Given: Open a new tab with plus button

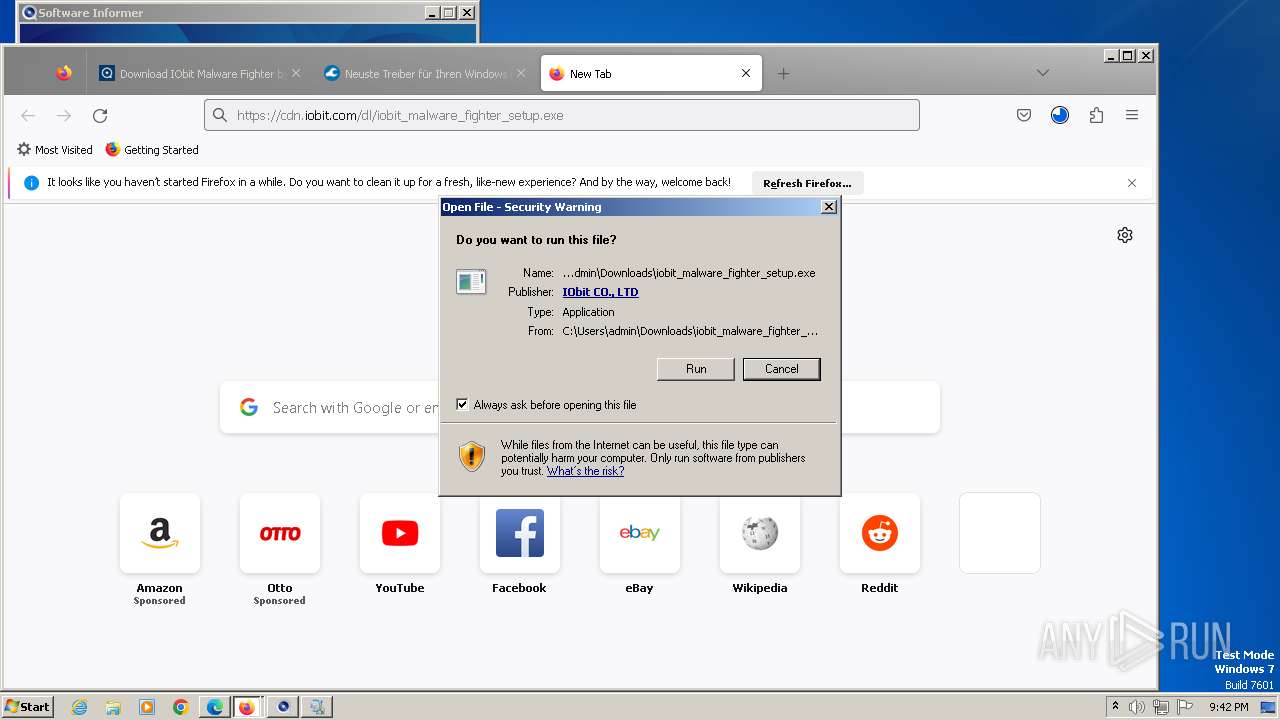Looking at the screenshot, I should [783, 73].
